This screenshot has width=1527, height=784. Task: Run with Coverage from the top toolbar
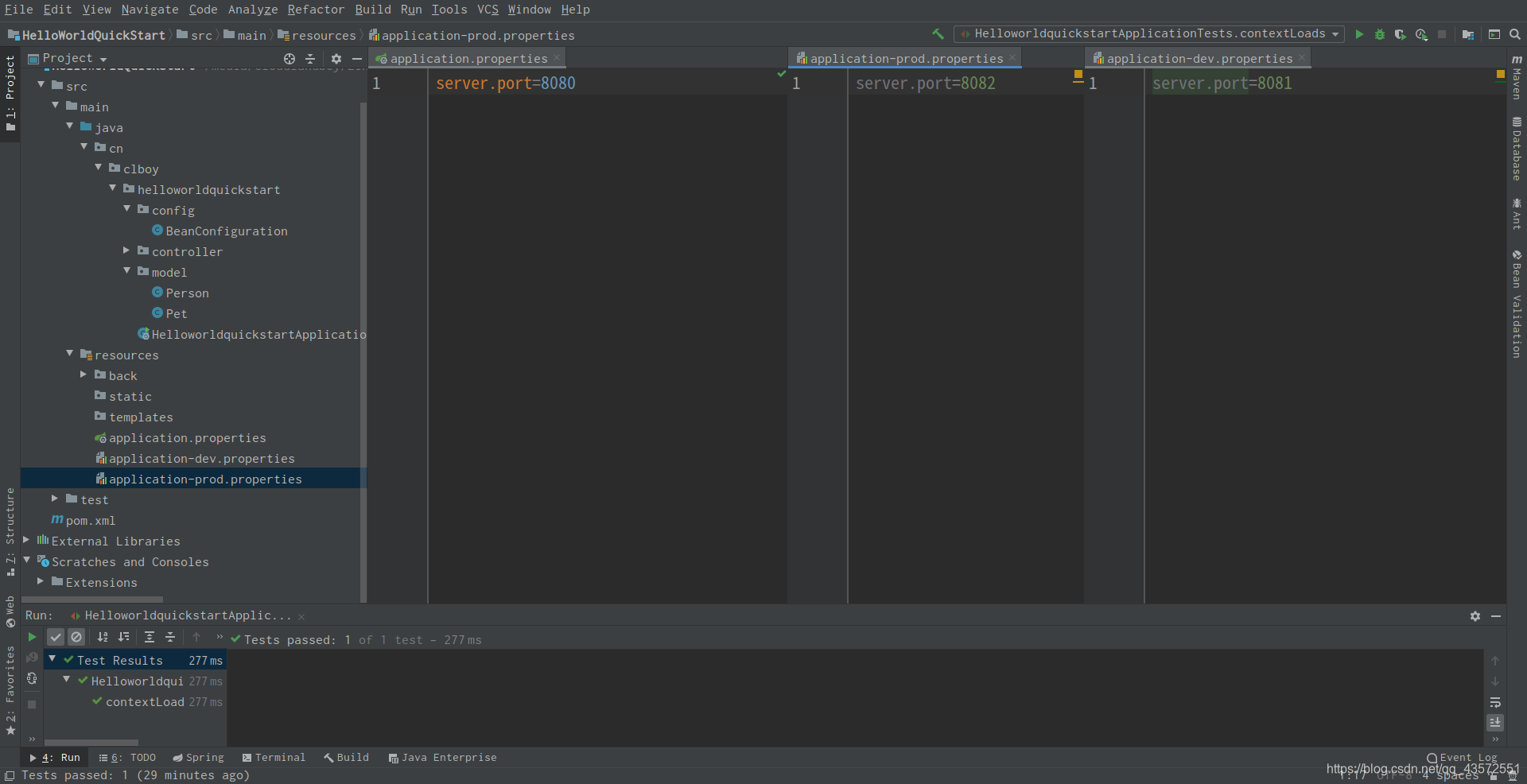click(x=1401, y=34)
